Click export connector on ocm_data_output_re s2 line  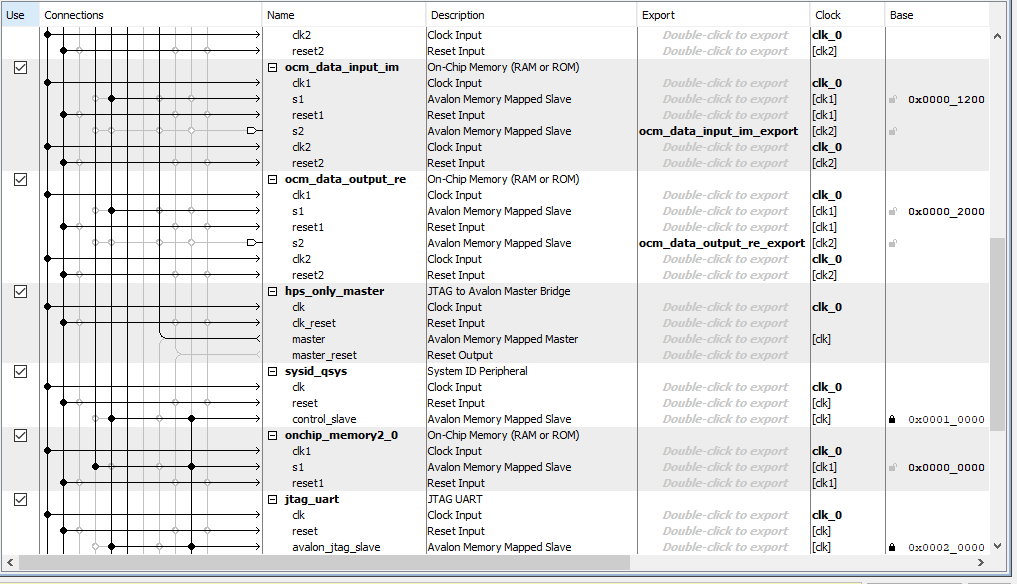pos(252,243)
